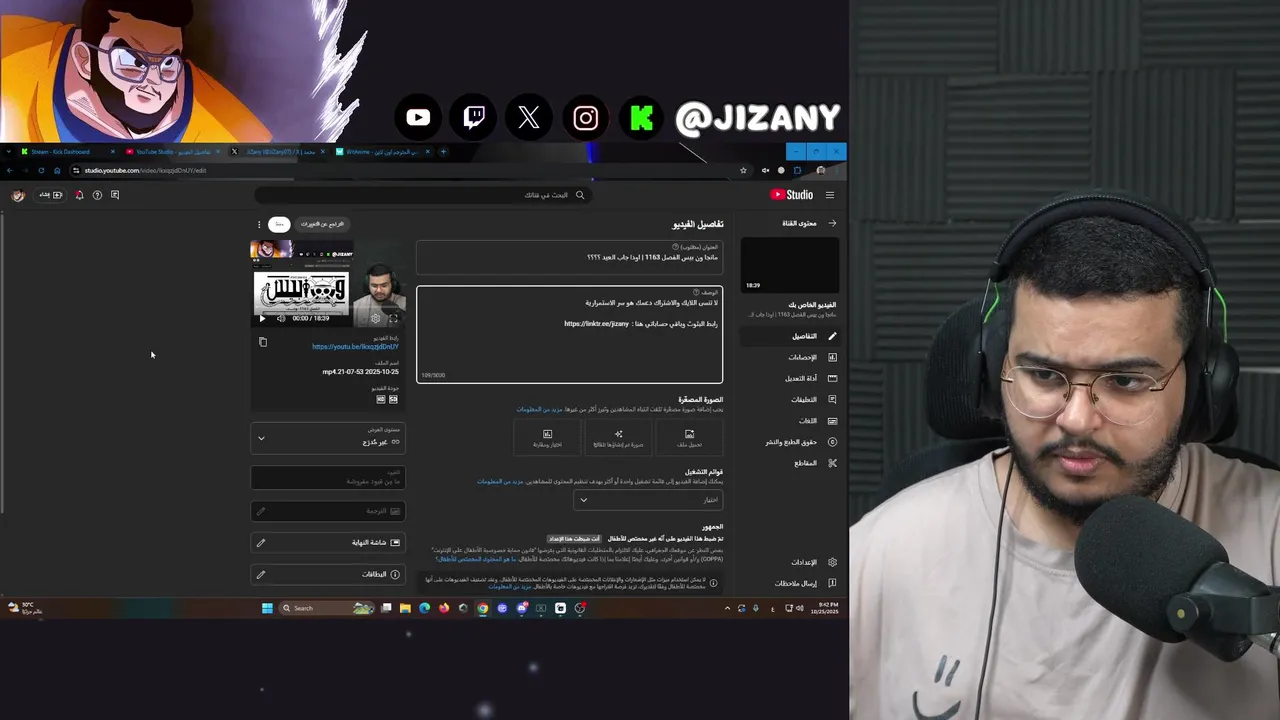Click the إنشاء create button
This screenshot has width=1280, height=720.
point(51,195)
